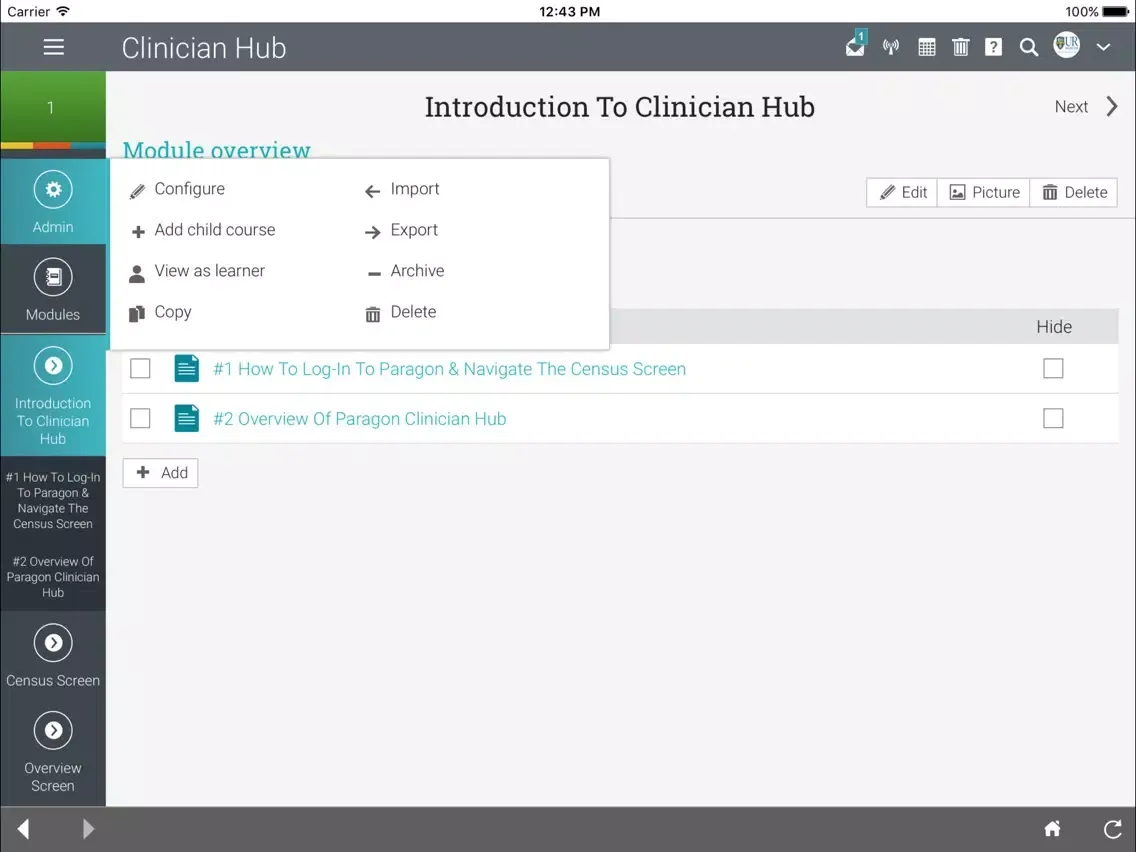This screenshot has height=852, width=1136.
Task: Select Introduction To Clinician Hub sidebar module
Action: [53, 396]
